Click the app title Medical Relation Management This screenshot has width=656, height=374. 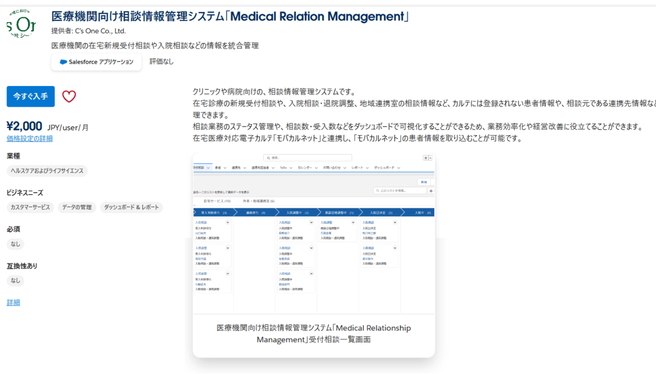point(230,16)
